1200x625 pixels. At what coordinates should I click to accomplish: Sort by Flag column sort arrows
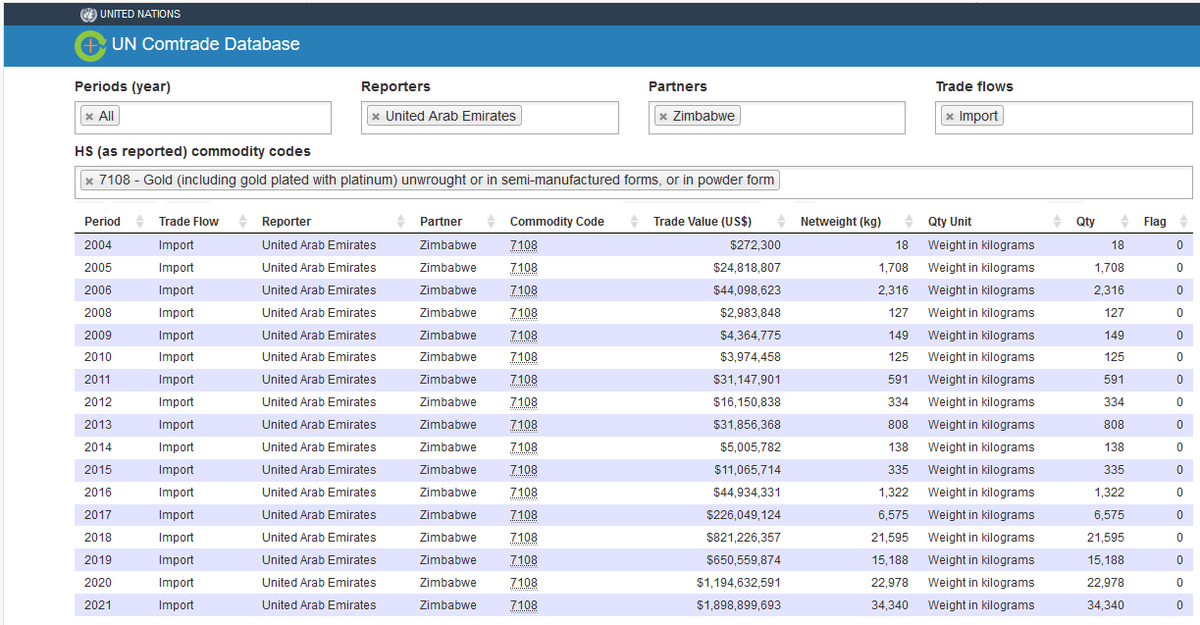click(x=1184, y=221)
